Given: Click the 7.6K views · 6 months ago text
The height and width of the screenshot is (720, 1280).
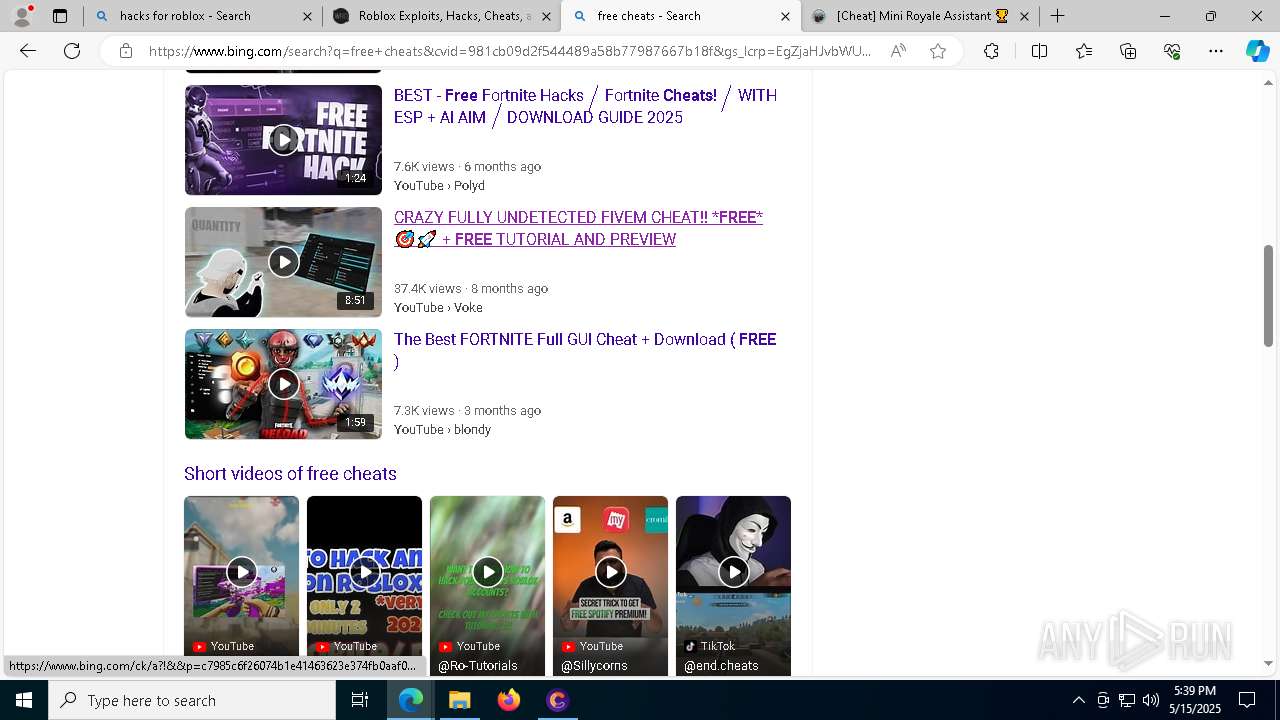Looking at the screenshot, I should tap(467, 167).
